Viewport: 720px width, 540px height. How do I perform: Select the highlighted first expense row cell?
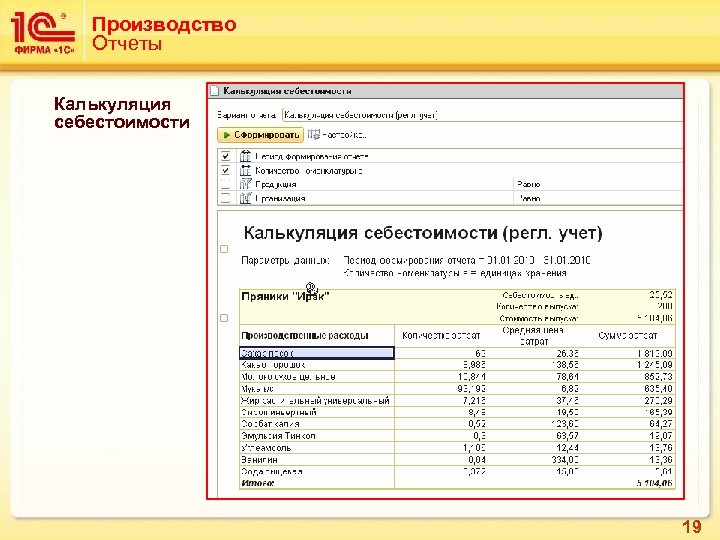click(317, 353)
